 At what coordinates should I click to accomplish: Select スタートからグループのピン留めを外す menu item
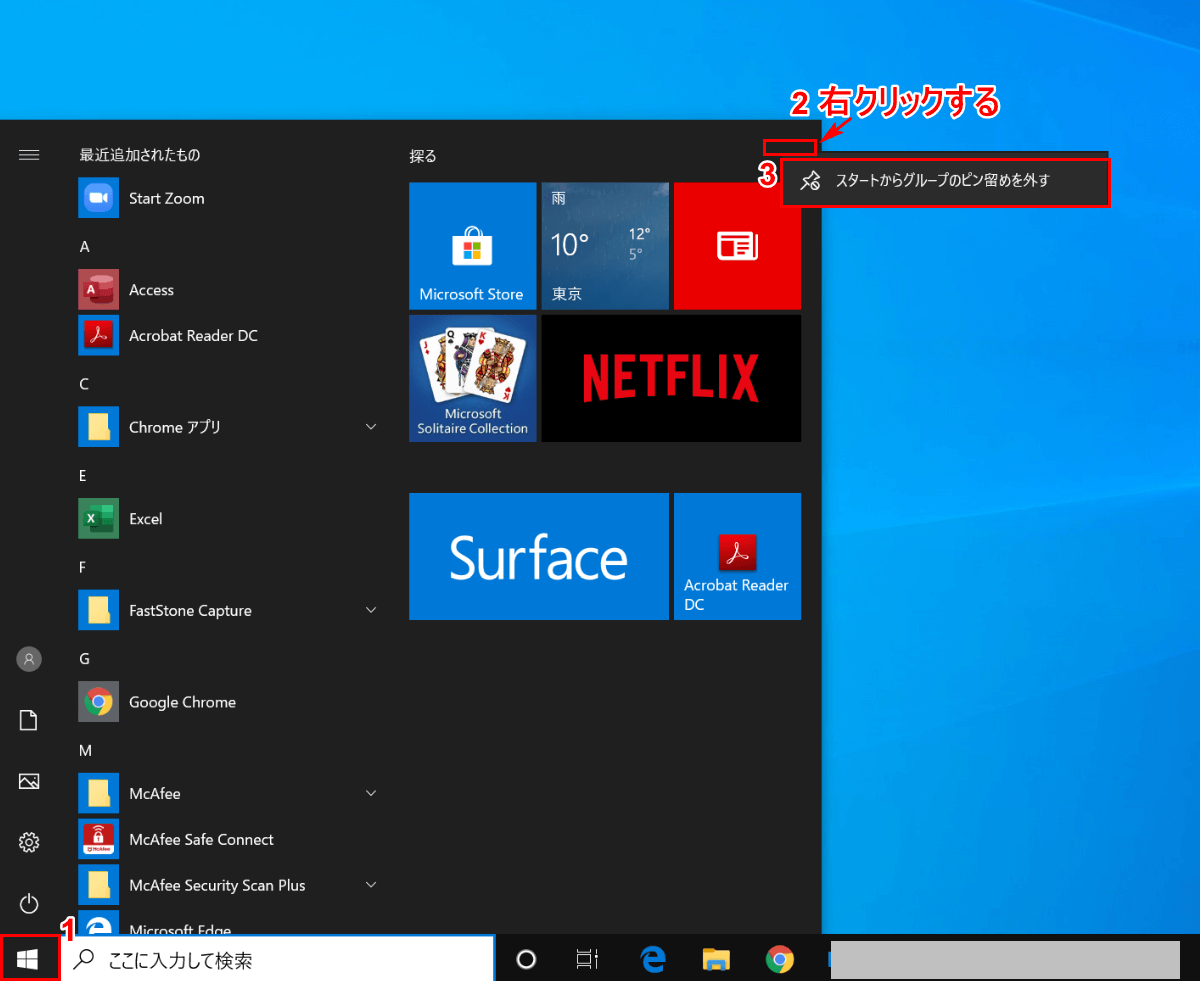click(x=945, y=181)
